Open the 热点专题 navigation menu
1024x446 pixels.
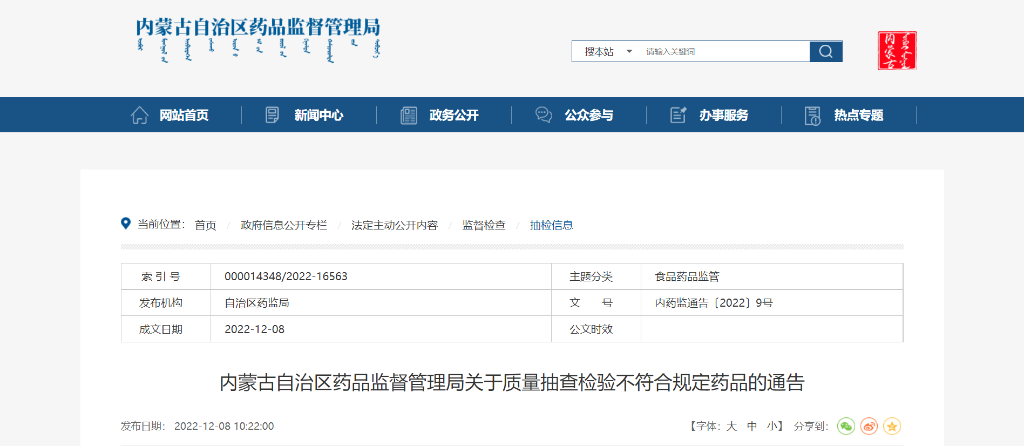point(858,115)
